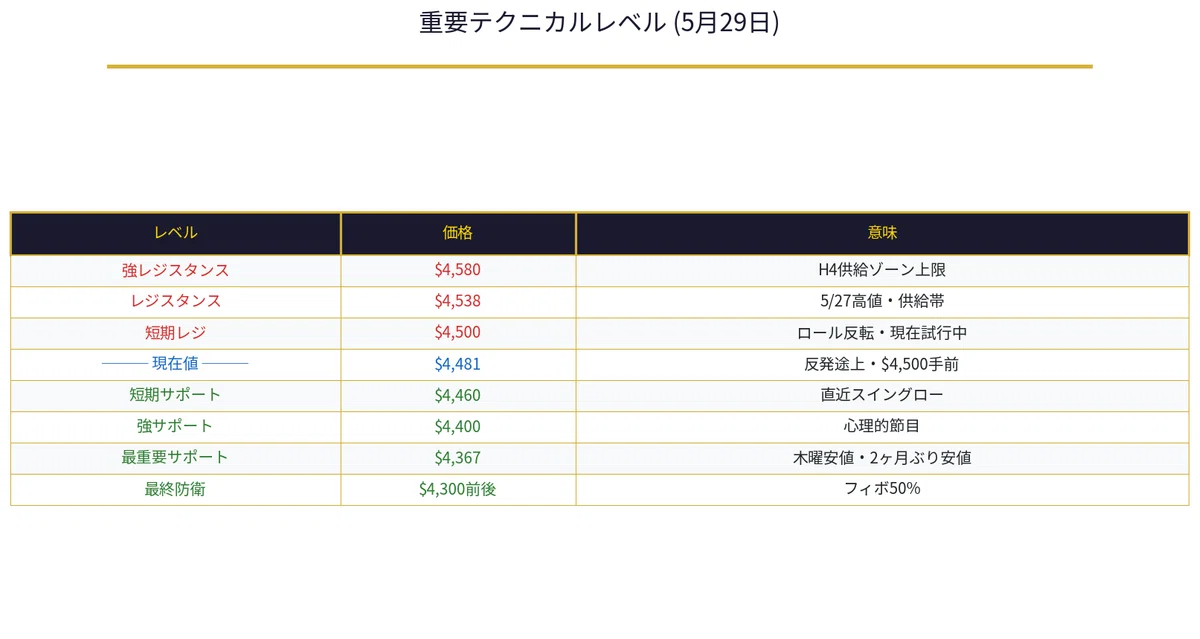Click the レベル column header
Viewport: 1200px width, 639px height.
pos(175,233)
